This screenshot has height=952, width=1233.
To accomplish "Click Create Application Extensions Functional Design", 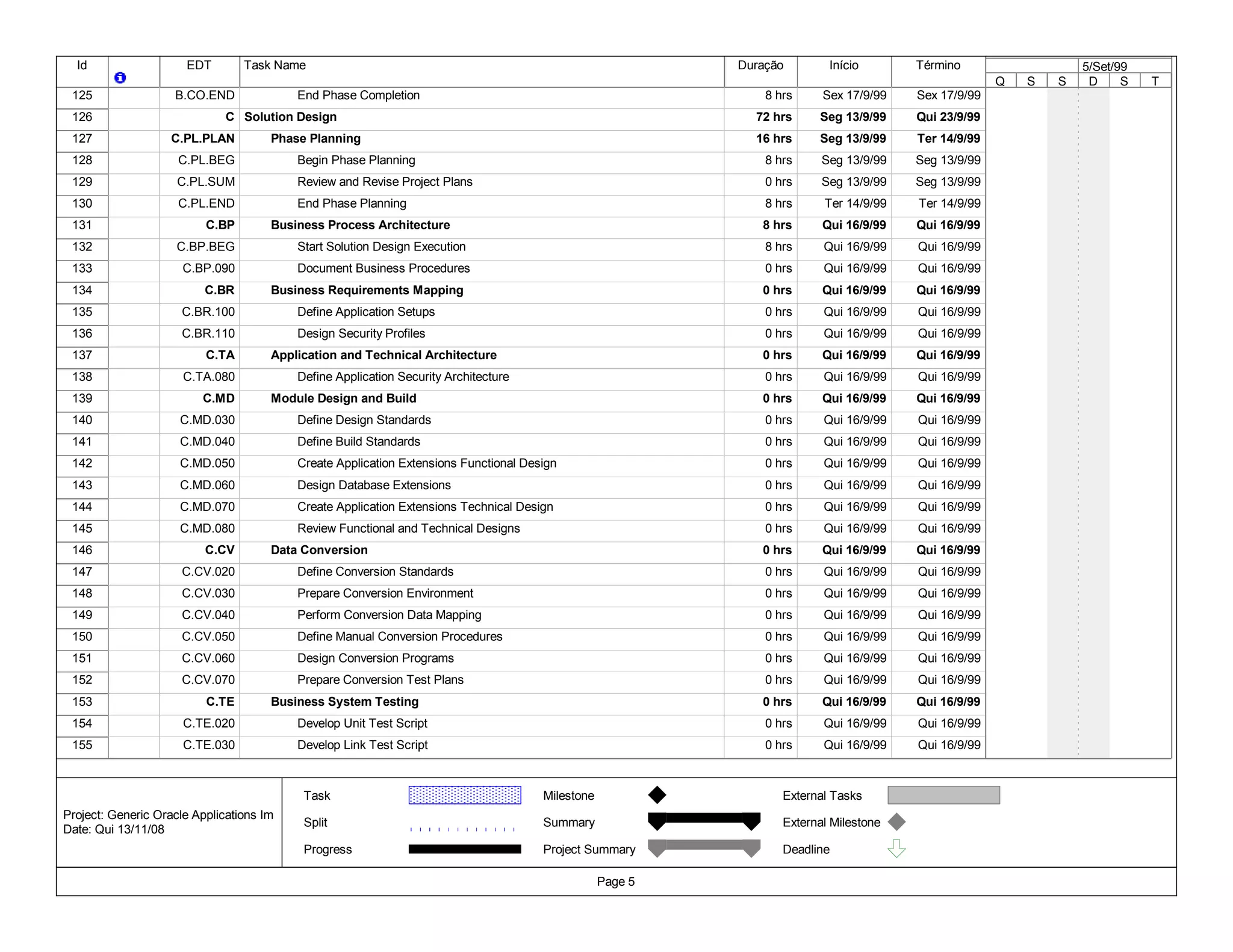I will point(426,463).
